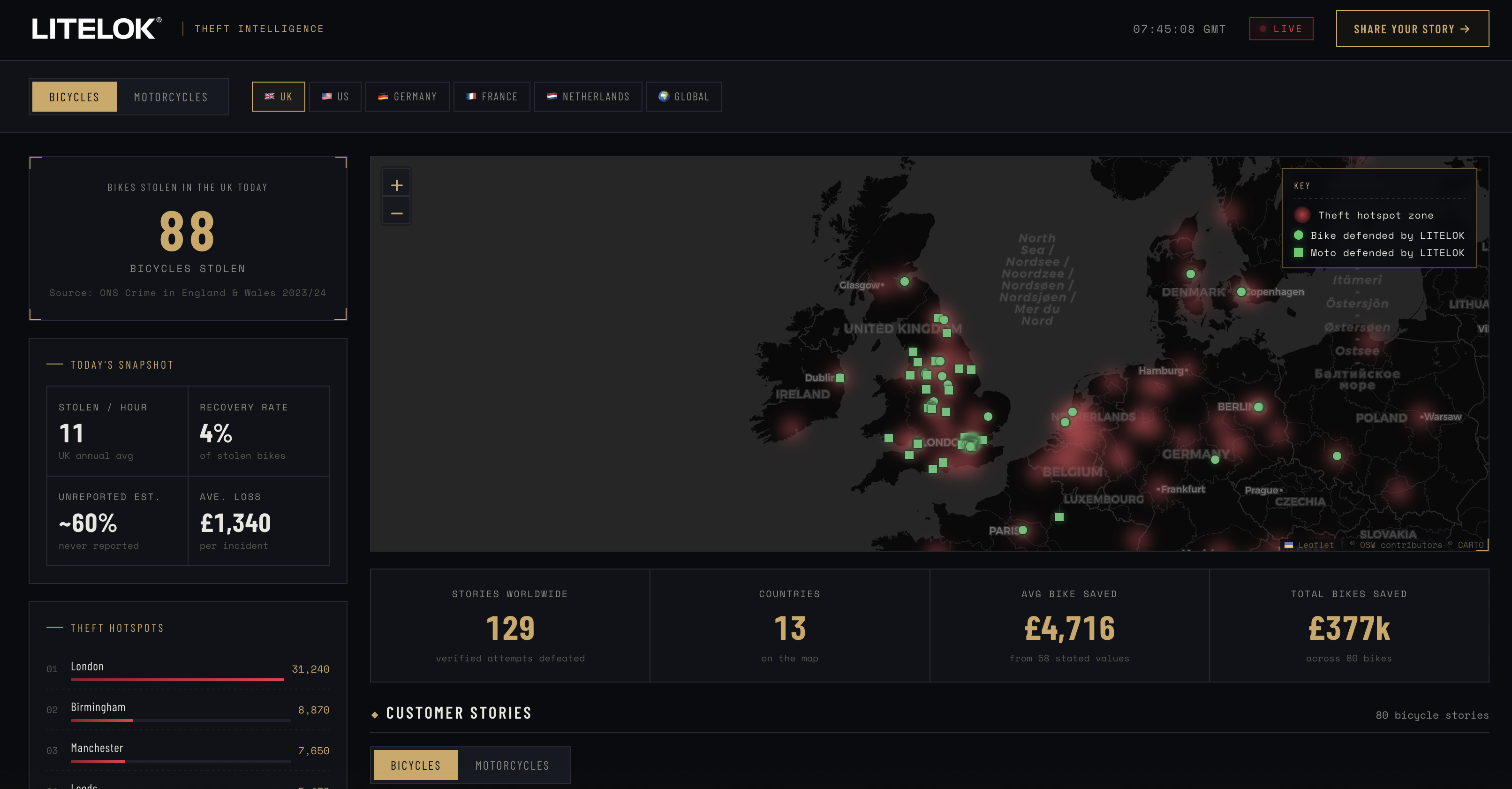Click the Stolen / Hour value 11
The height and width of the screenshot is (789, 1512).
[x=71, y=434]
